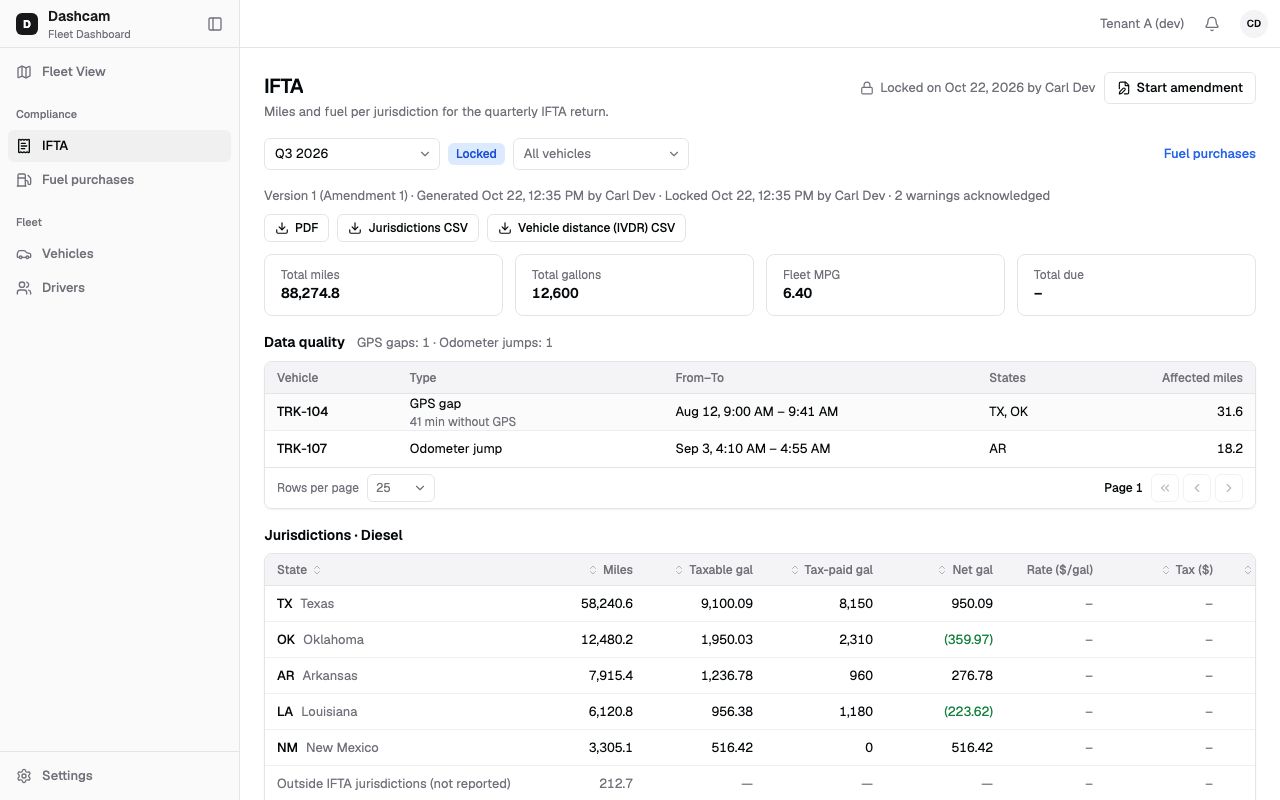The width and height of the screenshot is (1280, 800).
Task: Click the LA Louisiana row label
Action: coord(317,712)
